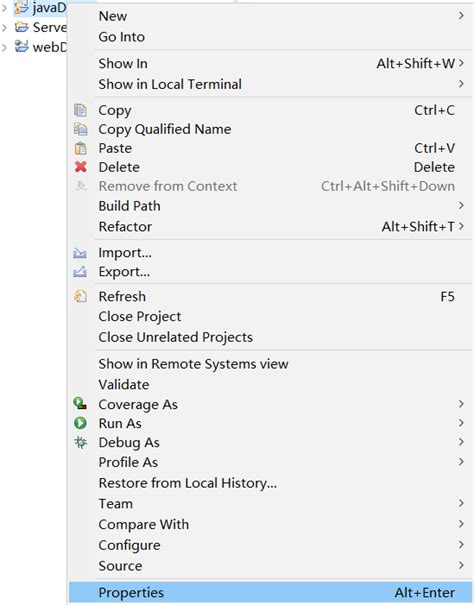Select Compare With menu entry

coord(270,524)
